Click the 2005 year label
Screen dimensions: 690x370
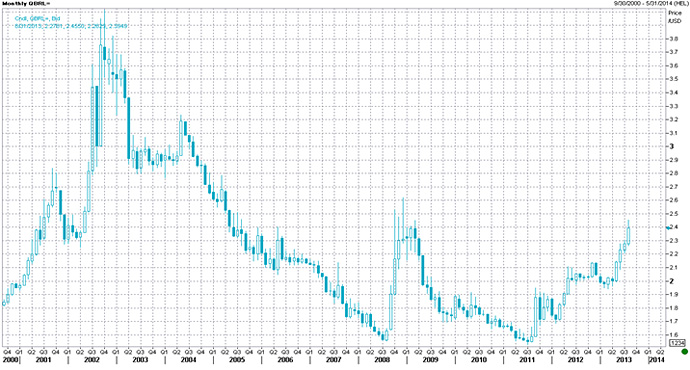(237, 360)
